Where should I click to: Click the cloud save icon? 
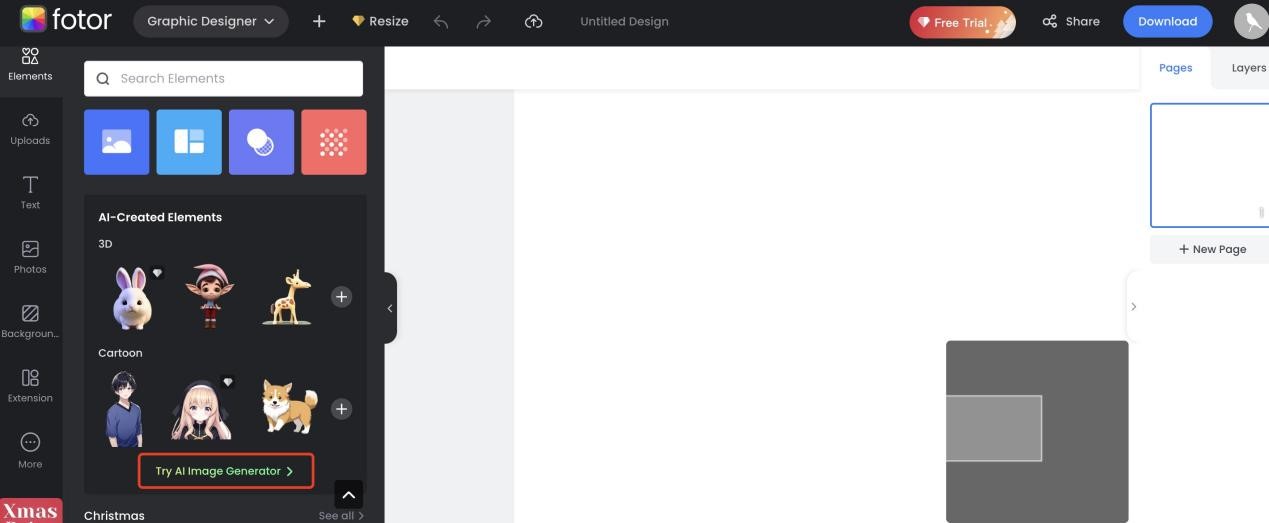534,21
